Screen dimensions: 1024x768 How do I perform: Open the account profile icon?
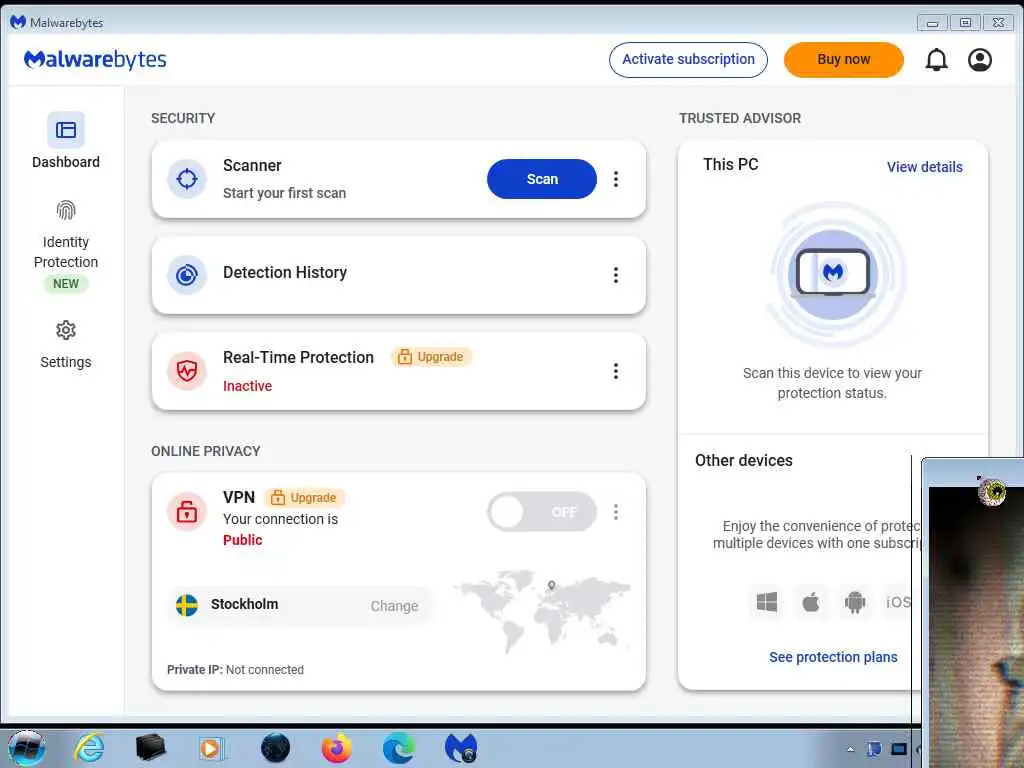(980, 60)
